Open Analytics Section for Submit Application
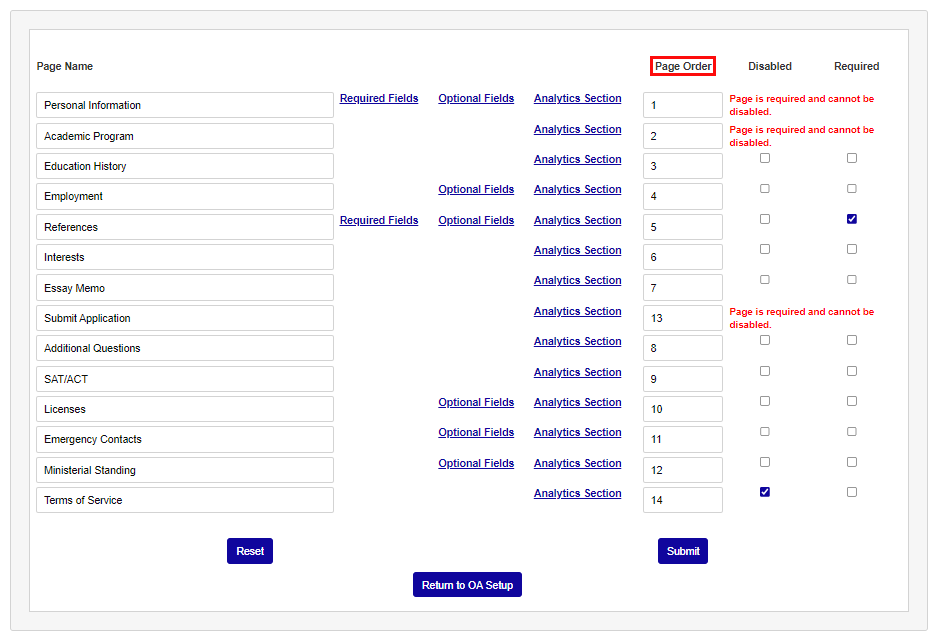 (x=577, y=311)
